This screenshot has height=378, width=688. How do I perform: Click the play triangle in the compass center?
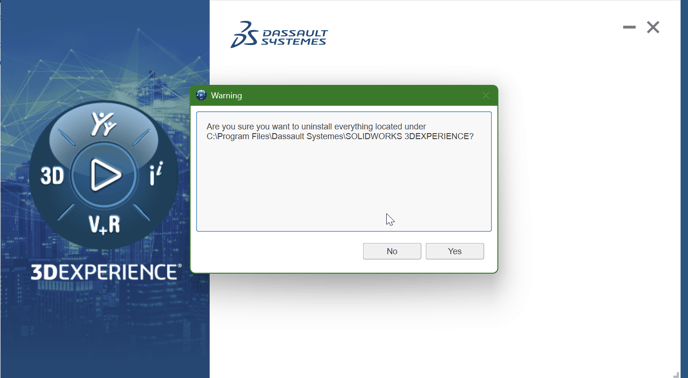[105, 175]
